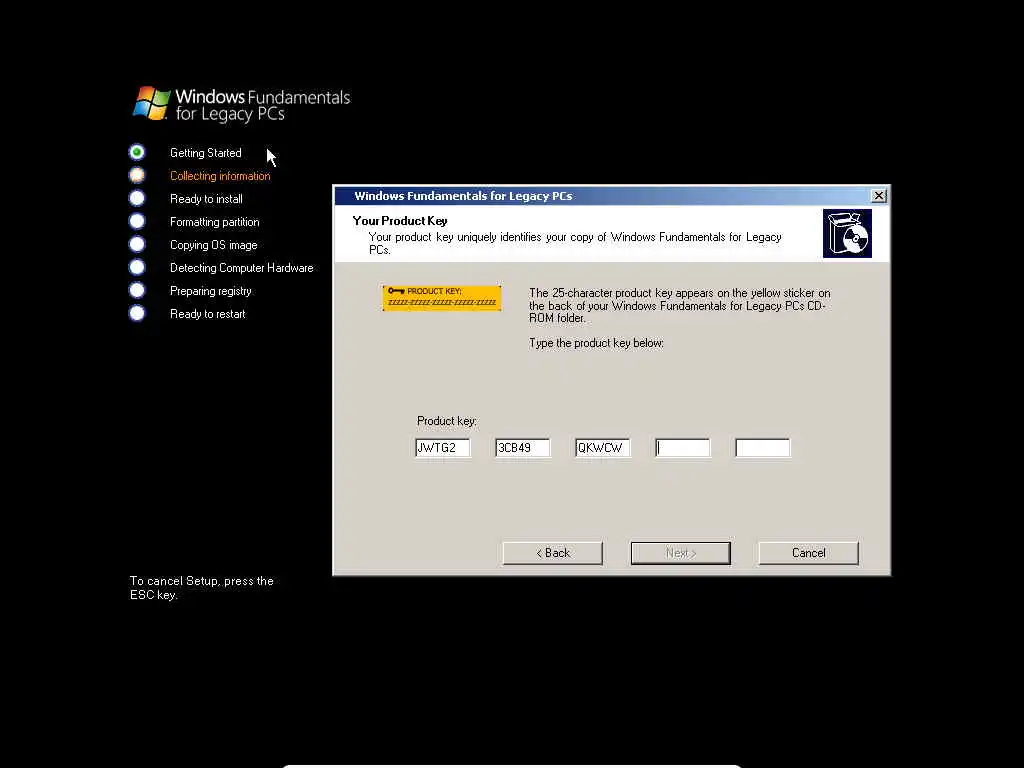Click the 'Detecting Computer Hardware' label
Screen dimensions: 1024x768
click(x=242, y=268)
